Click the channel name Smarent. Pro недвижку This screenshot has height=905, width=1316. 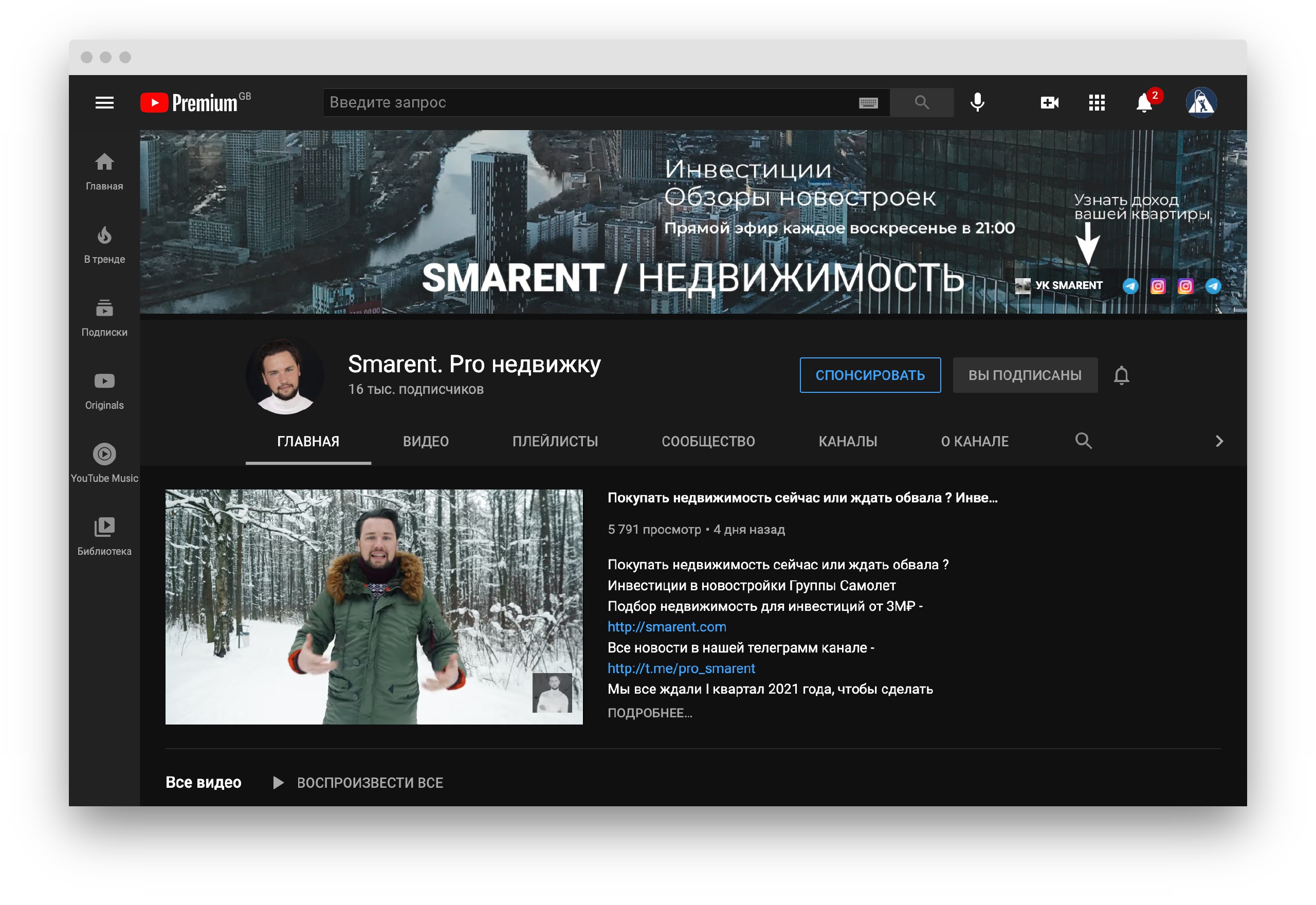pyautogui.click(x=474, y=364)
